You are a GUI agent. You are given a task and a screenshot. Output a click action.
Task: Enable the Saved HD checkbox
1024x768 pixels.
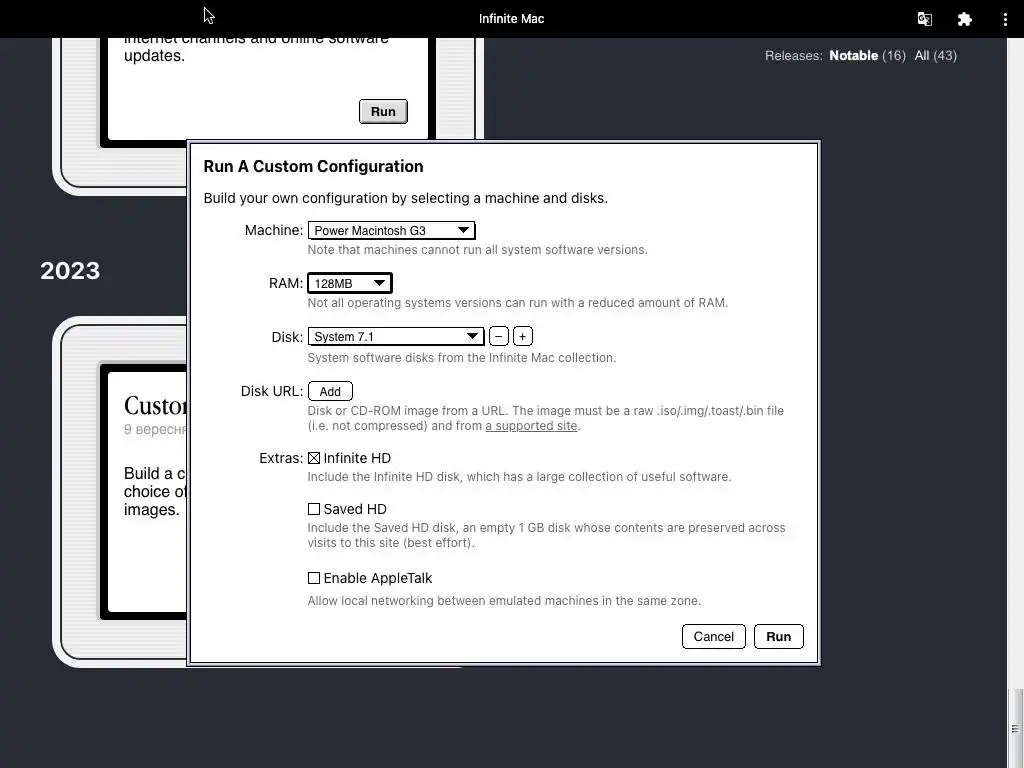pos(314,509)
